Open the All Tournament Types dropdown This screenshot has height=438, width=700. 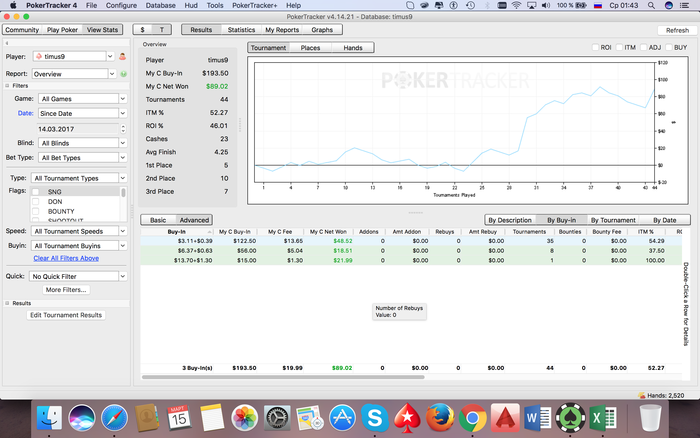(x=79, y=178)
